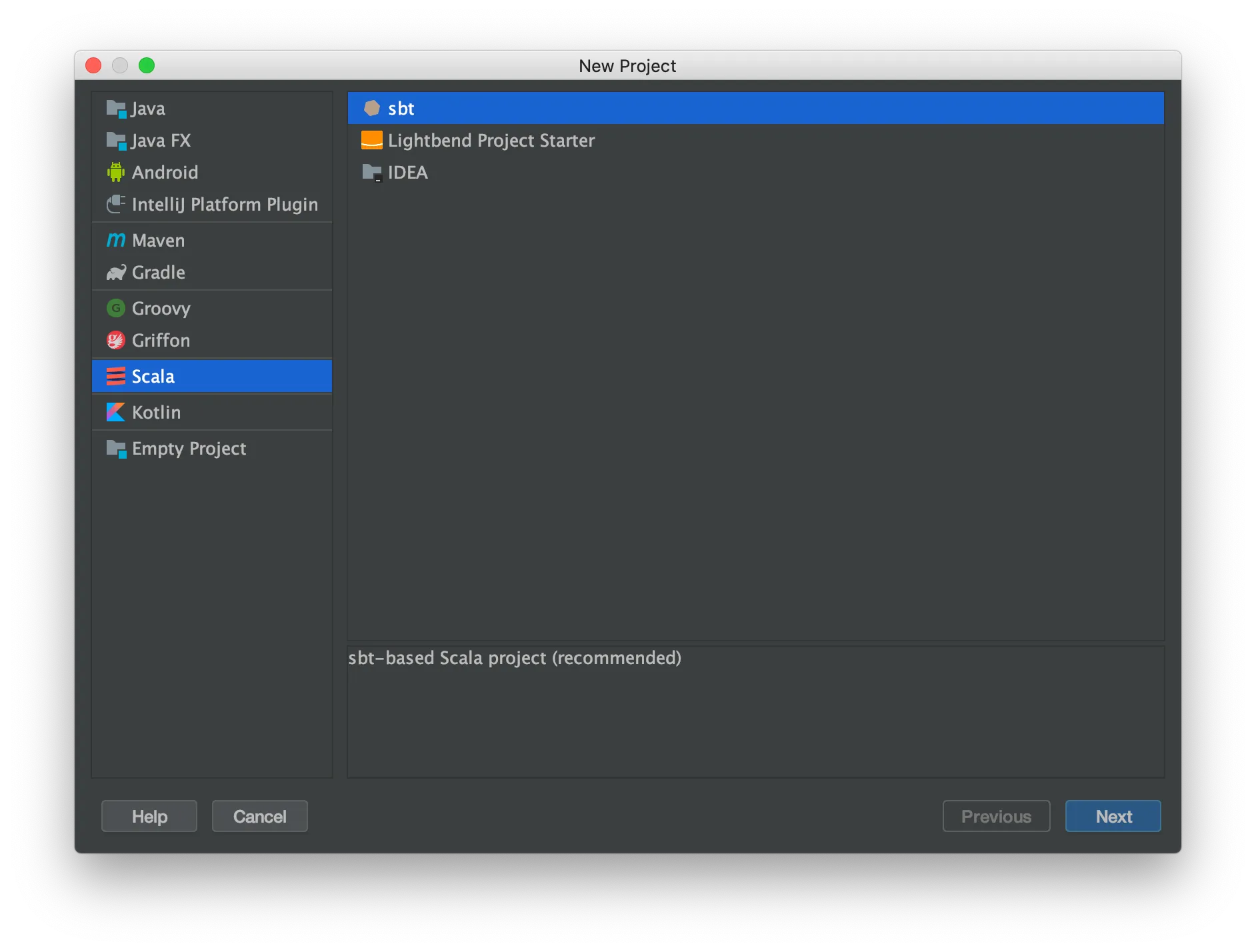Click the IntelliJ Platform Plugin icon
This screenshot has height=952, width=1256.
click(115, 204)
